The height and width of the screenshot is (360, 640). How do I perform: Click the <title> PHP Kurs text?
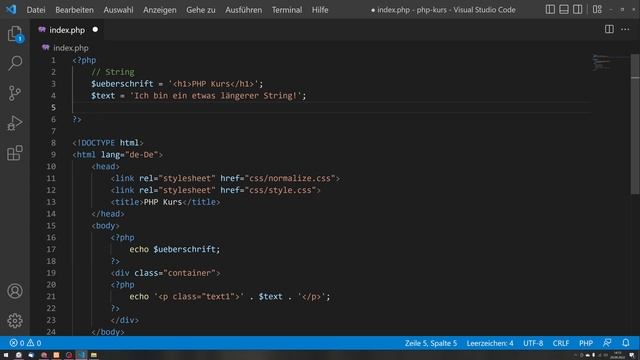point(163,202)
